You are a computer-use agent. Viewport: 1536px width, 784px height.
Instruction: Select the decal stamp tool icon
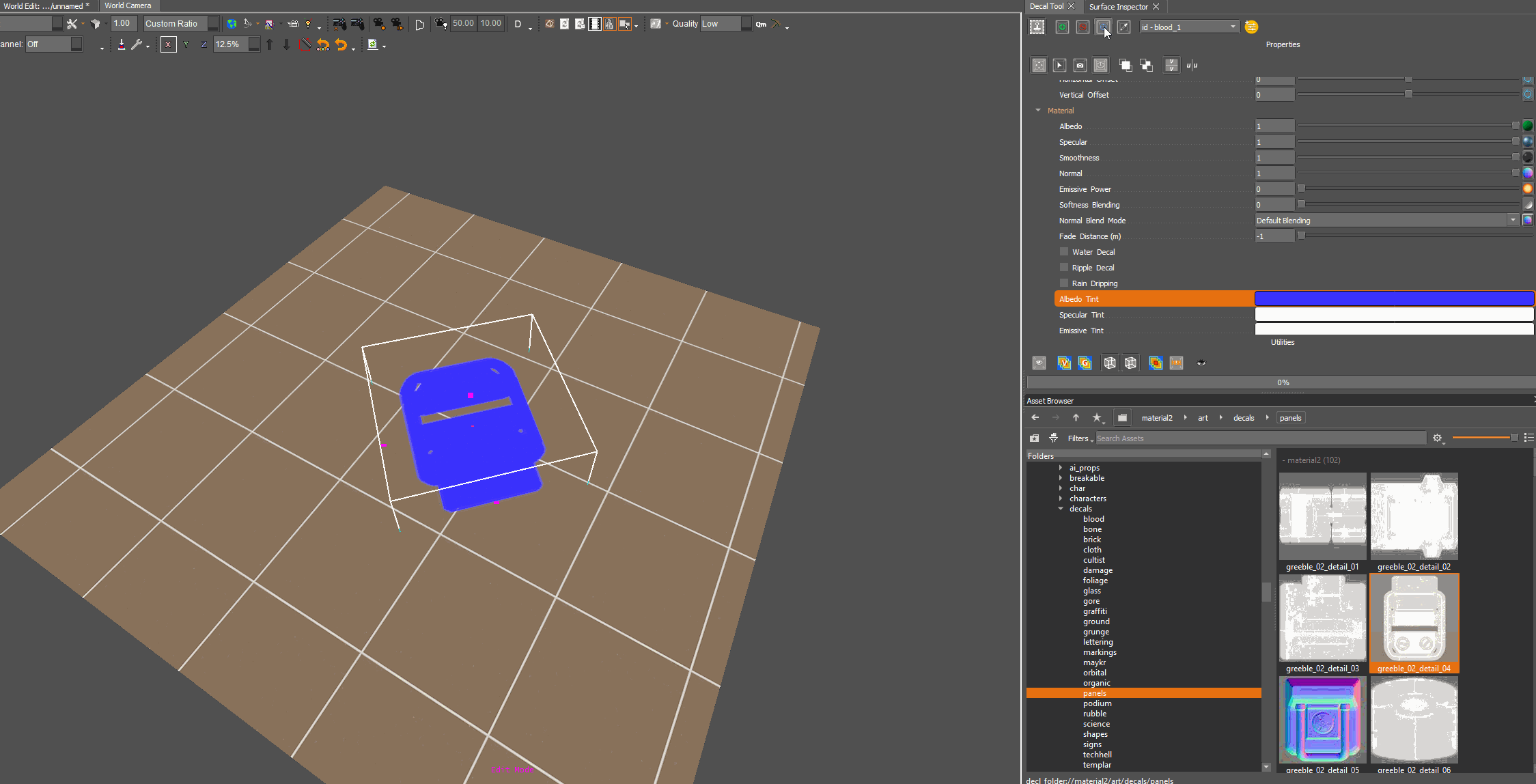coord(1037,27)
